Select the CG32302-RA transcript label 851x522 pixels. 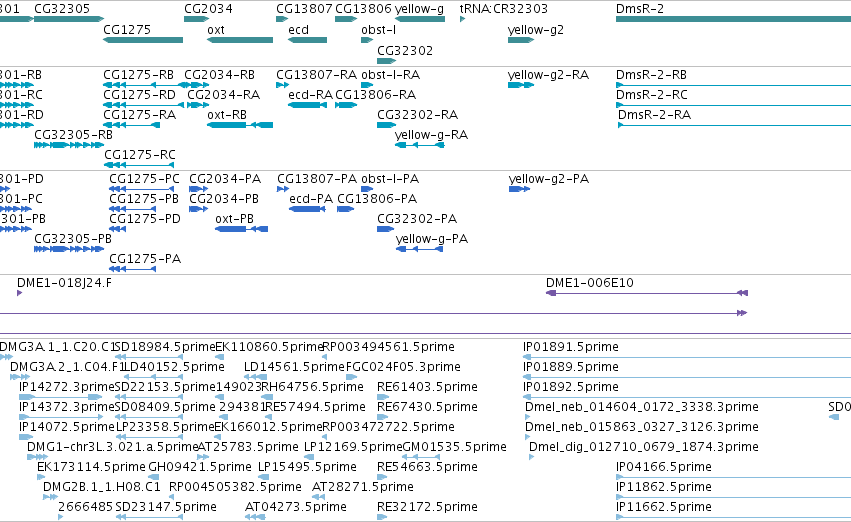click(417, 114)
